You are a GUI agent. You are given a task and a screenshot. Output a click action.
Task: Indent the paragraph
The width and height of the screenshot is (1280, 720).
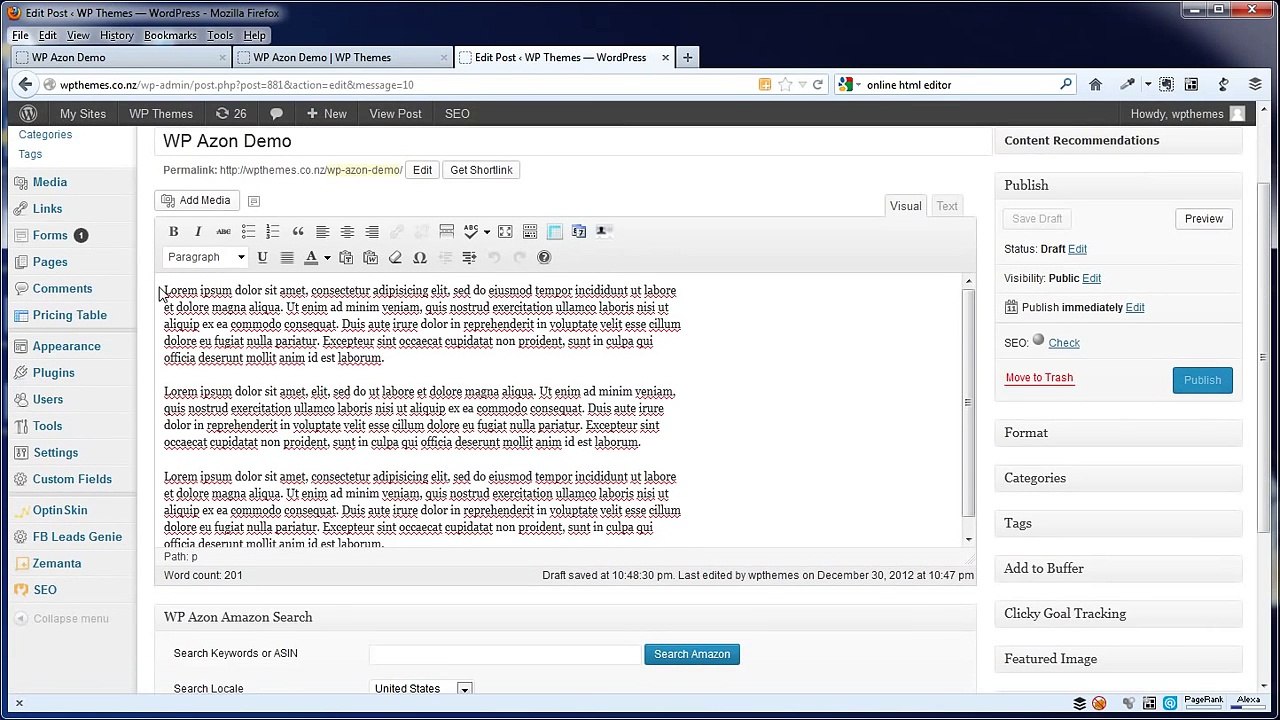[x=469, y=257]
